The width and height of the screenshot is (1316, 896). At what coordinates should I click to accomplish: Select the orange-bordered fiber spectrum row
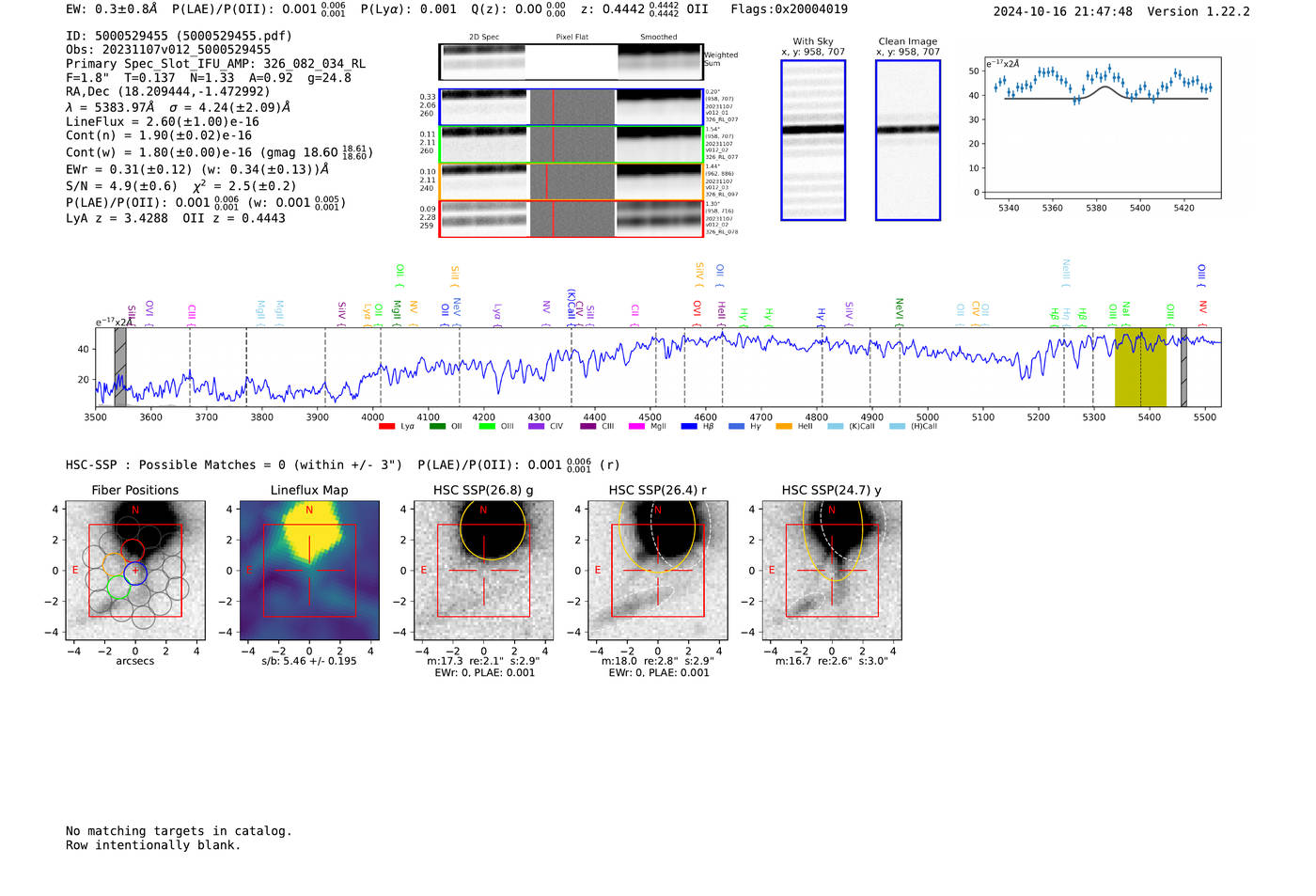click(571, 181)
